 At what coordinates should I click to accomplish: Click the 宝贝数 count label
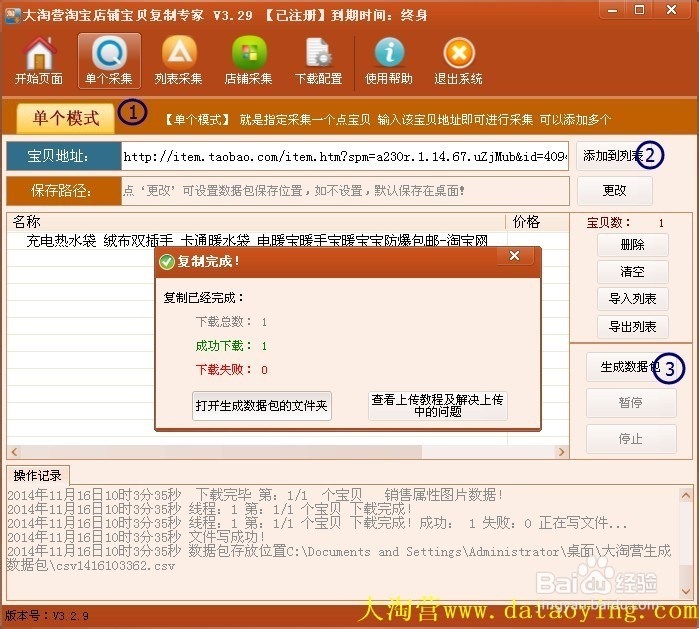tap(609, 222)
